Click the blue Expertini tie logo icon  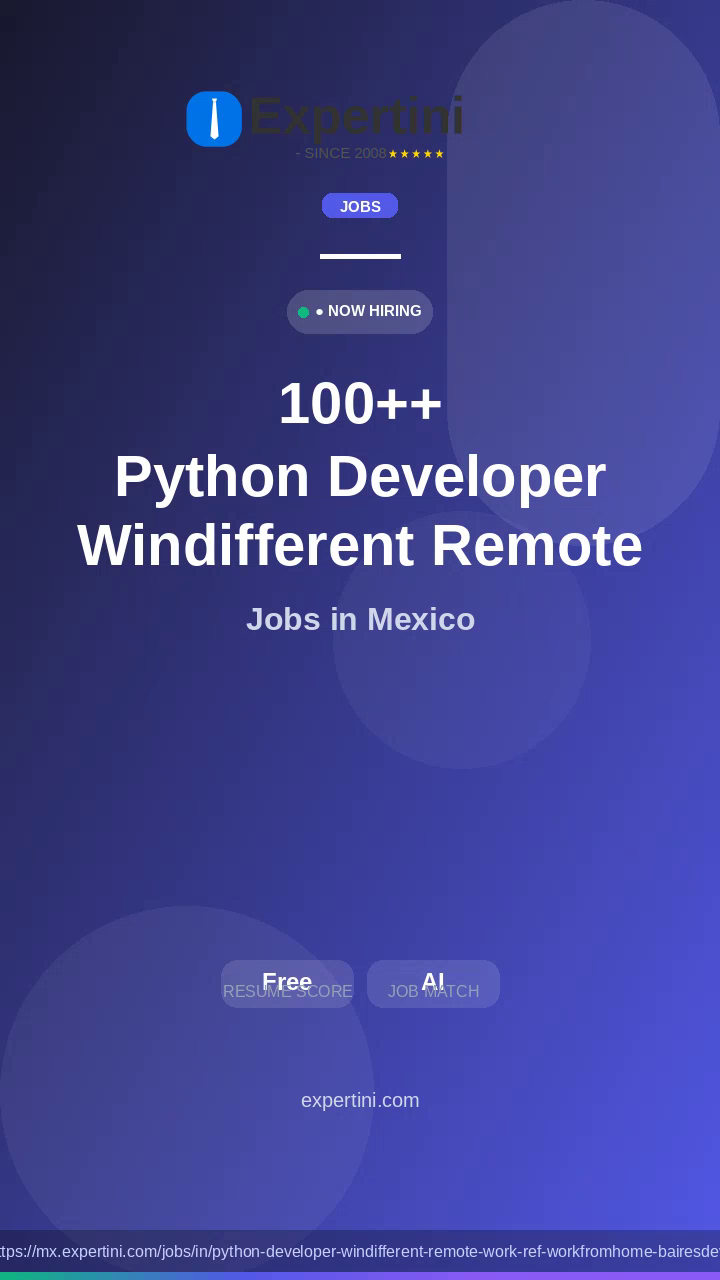pyautogui.click(x=214, y=119)
